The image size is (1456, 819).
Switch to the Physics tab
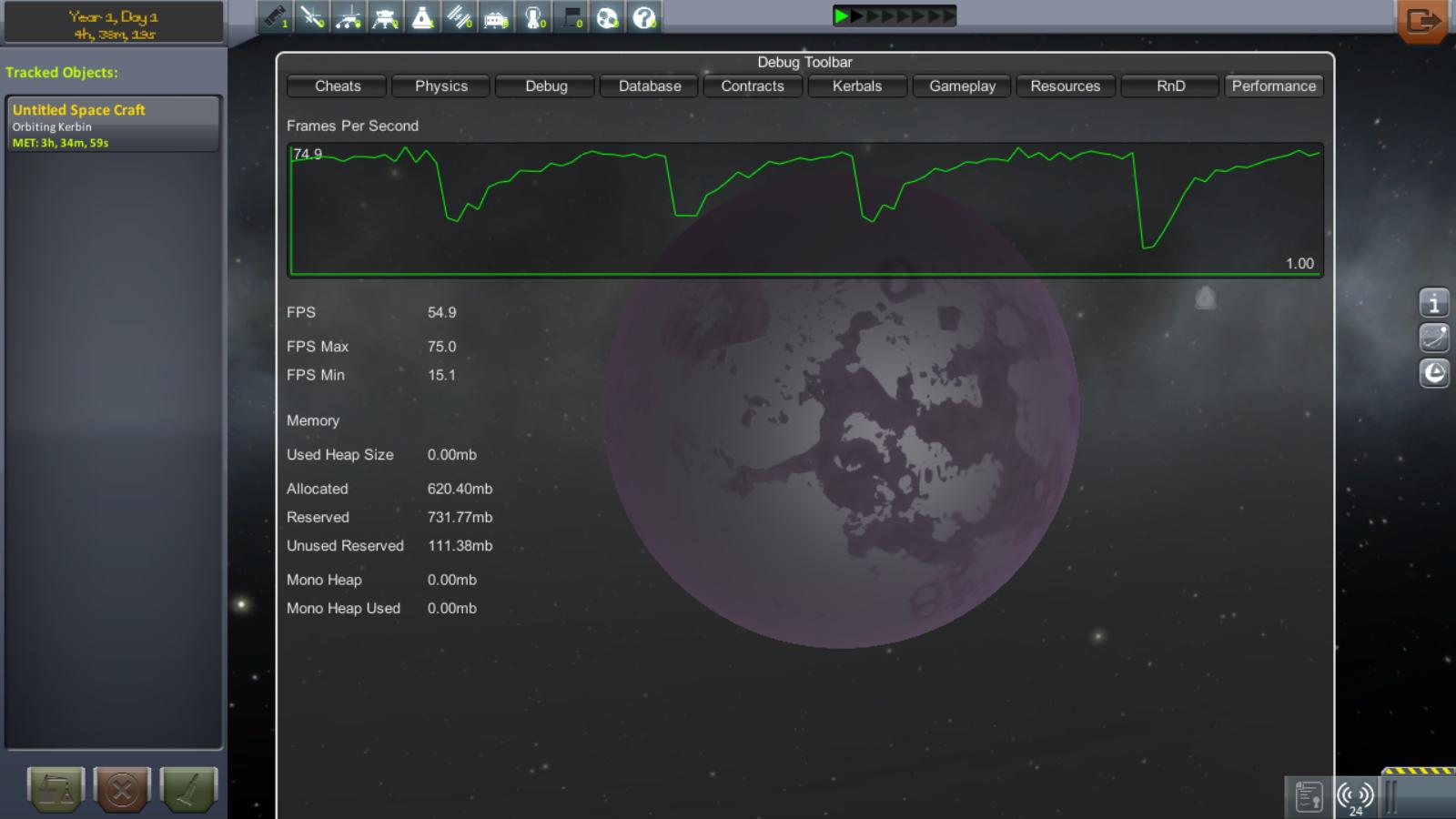pos(441,86)
